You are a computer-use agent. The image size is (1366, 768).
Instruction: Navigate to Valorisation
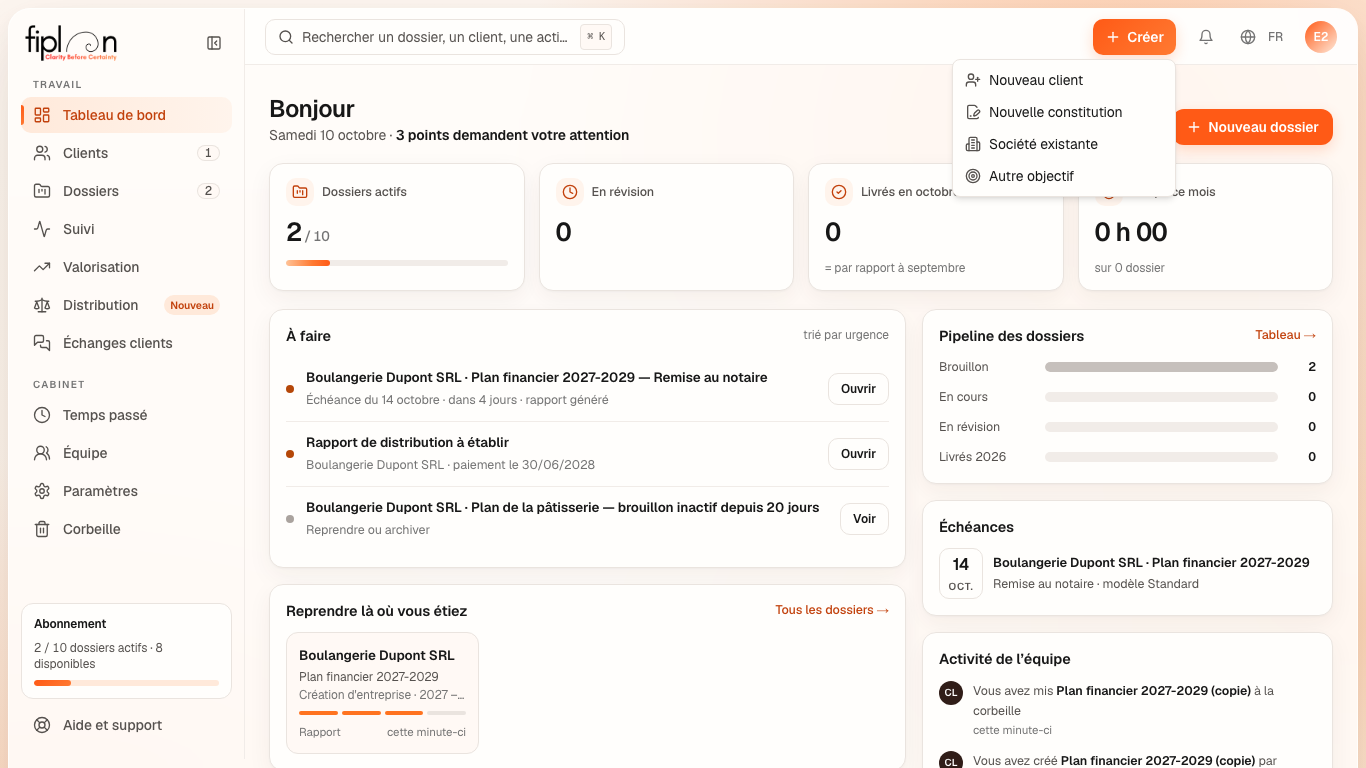pos(126,267)
